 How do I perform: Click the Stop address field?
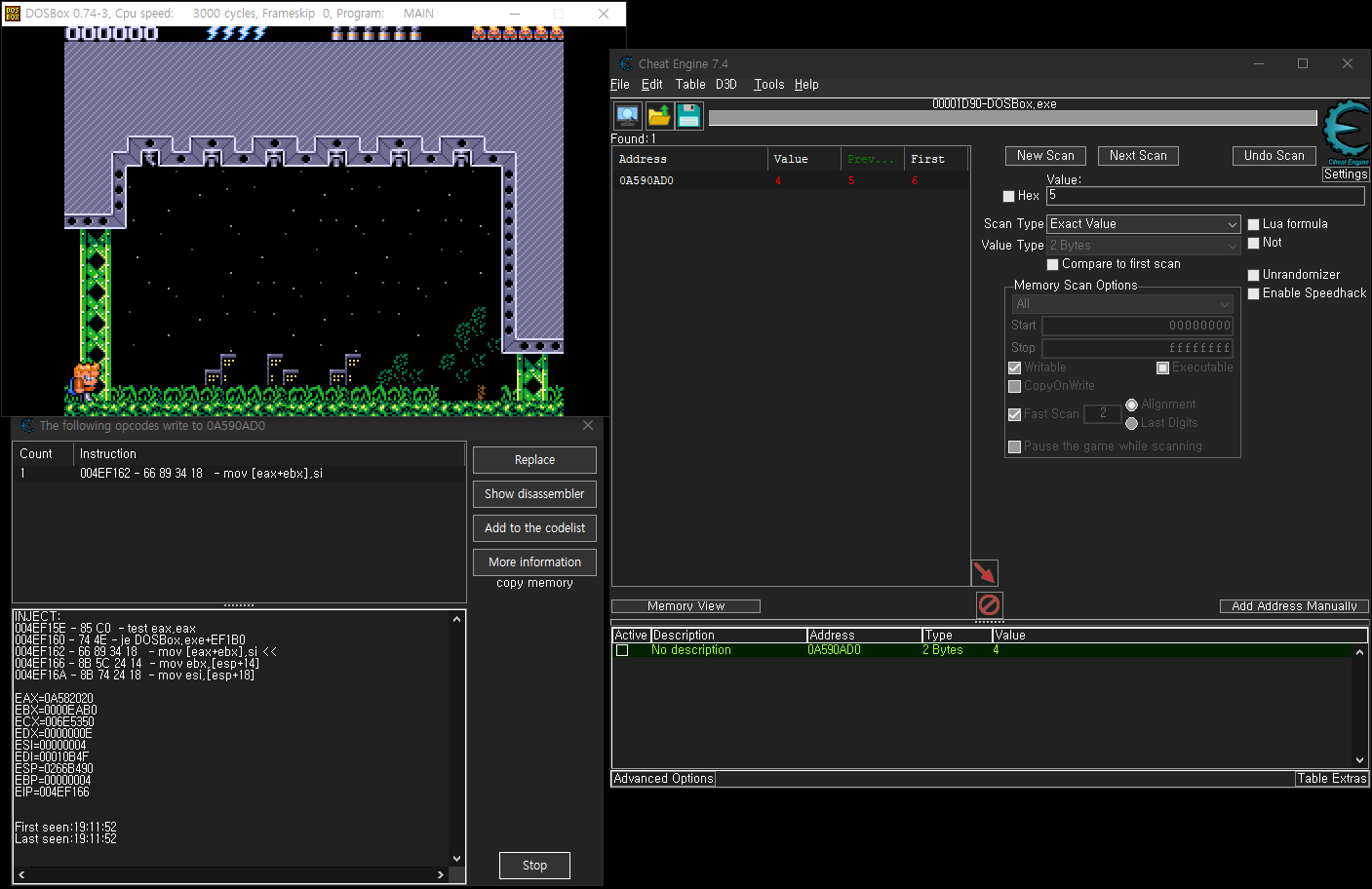(1138, 348)
